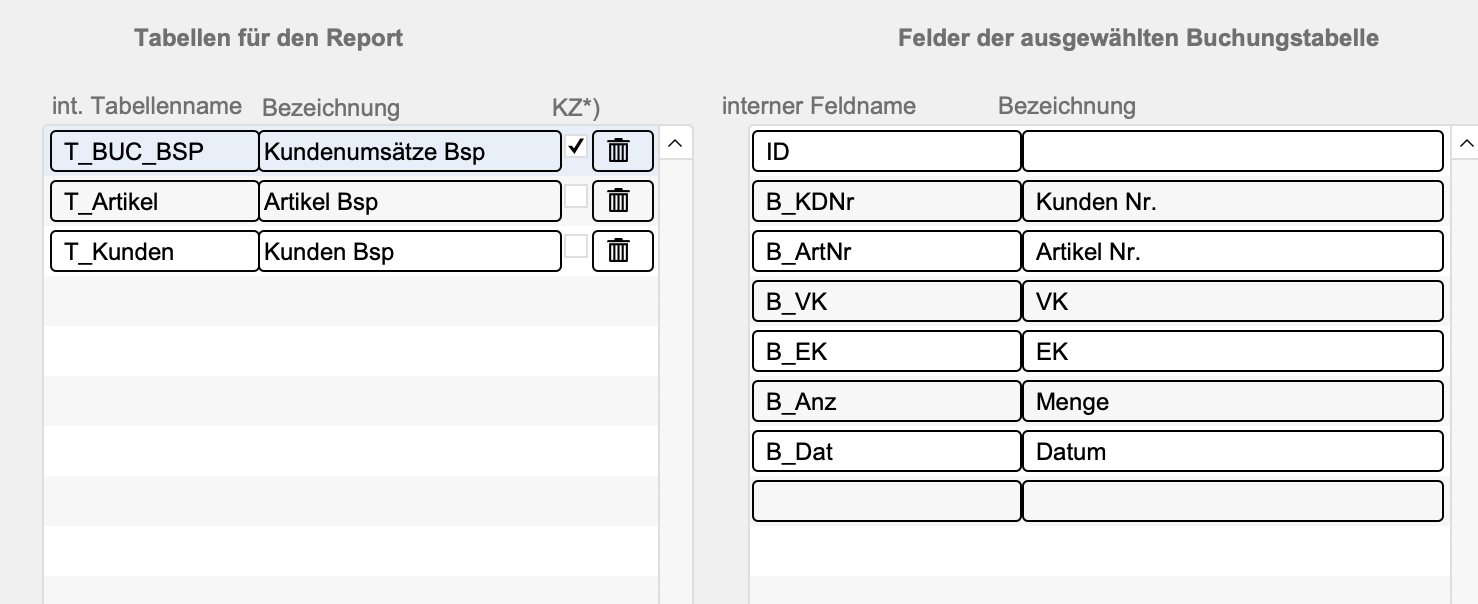This screenshot has width=1478, height=604.
Task: Select the T_BUC_BSP table name field
Action: pos(155,151)
